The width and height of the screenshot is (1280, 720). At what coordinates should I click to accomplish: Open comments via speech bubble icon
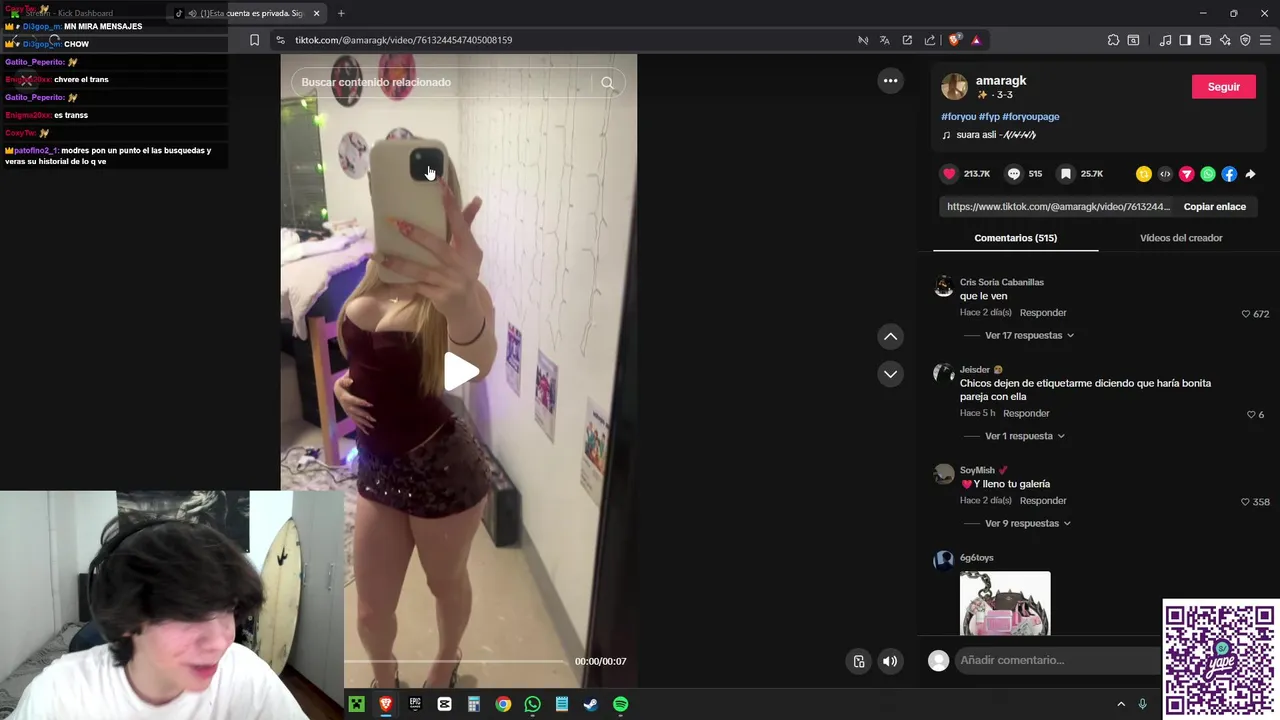pos(1014,174)
